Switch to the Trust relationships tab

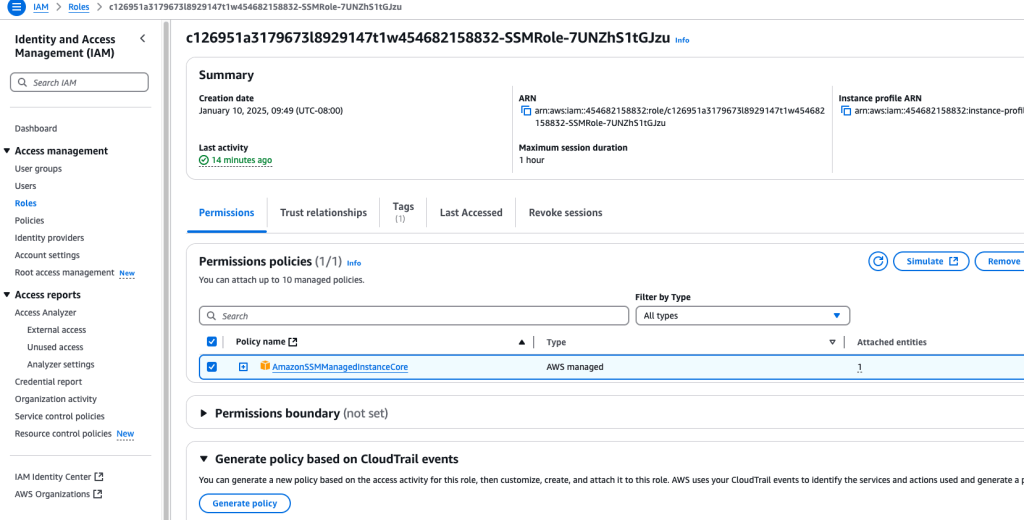tap(323, 213)
